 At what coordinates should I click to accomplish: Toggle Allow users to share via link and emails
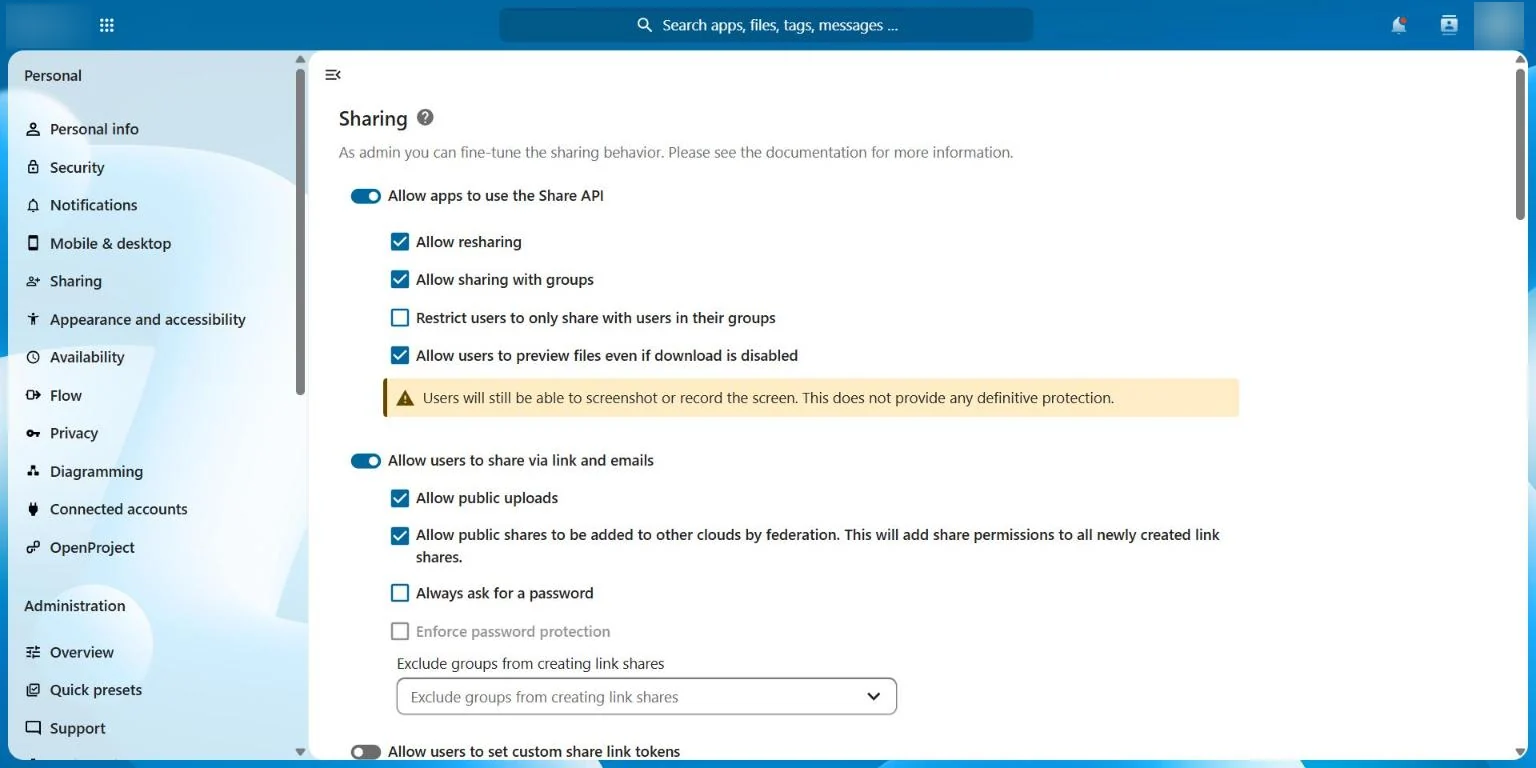(x=366, y=461)
